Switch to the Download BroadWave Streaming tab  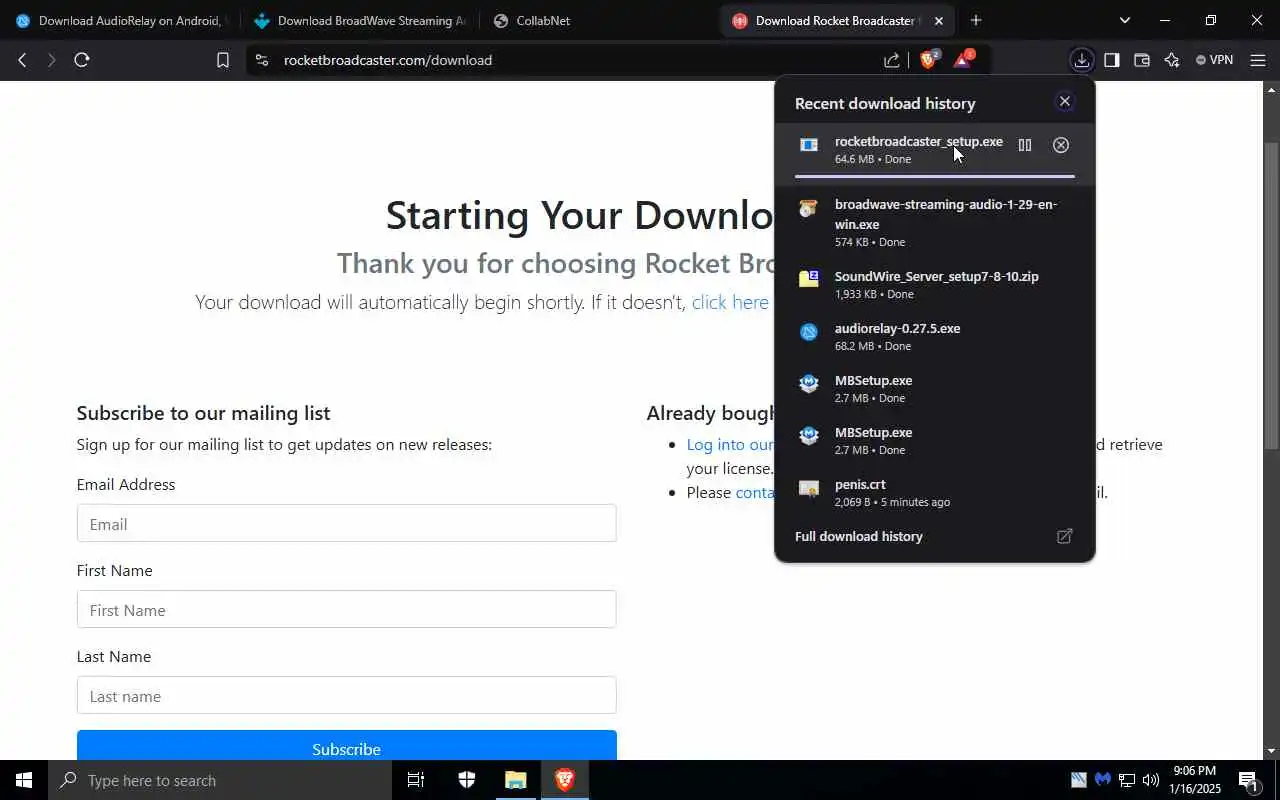pos(360,20)
